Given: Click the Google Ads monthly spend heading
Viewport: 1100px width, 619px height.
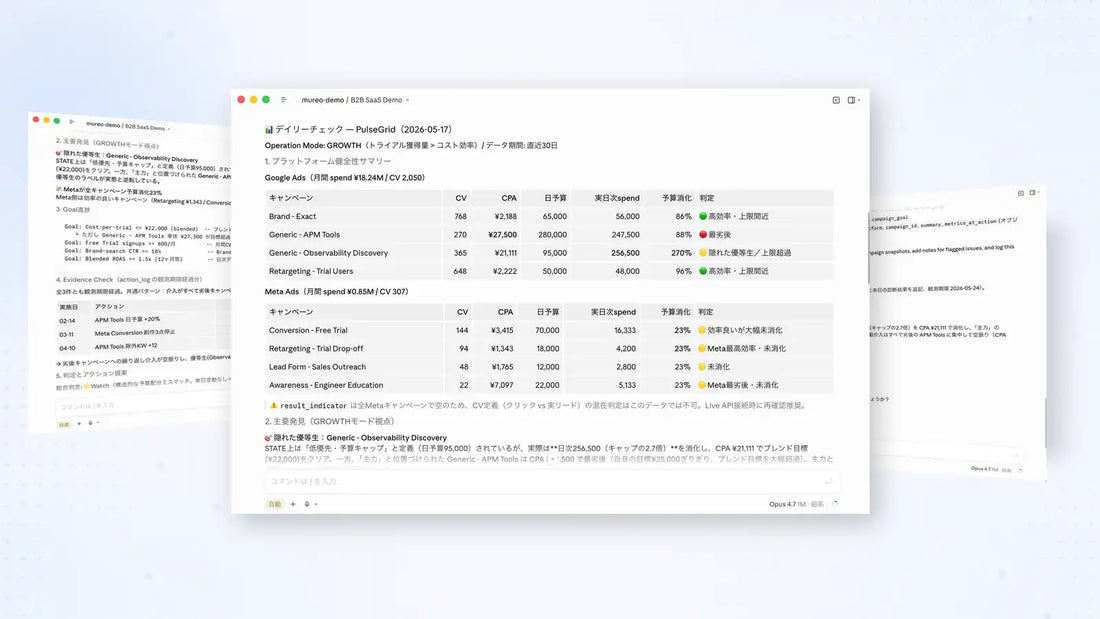Looking at the screenshot, I should 344,178.
